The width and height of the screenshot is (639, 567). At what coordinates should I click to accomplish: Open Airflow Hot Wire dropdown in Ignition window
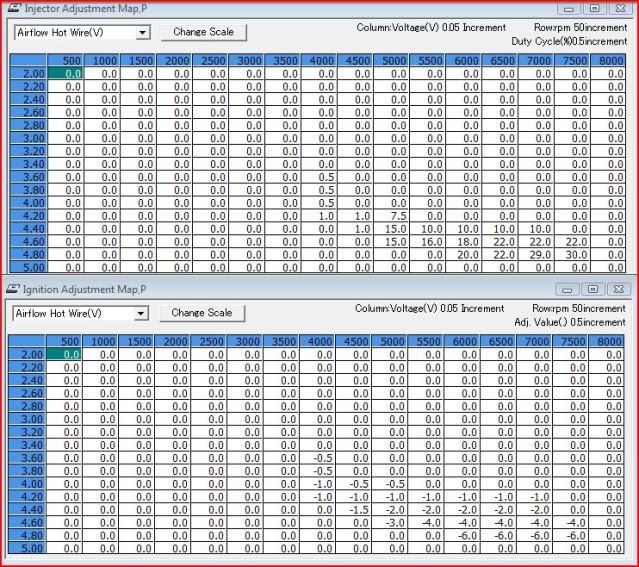(x=141, y=313)
